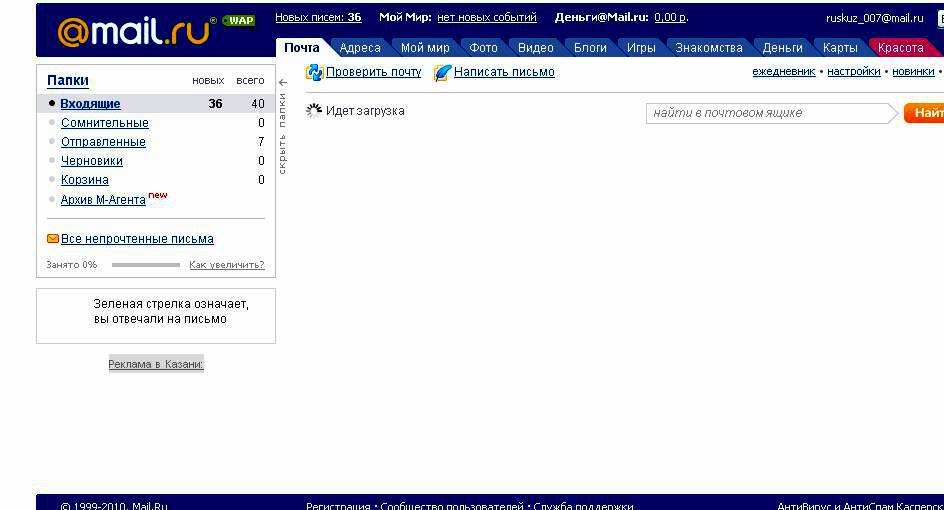The height and width of the screenshot is (510, 944).
Task: Switch to the Адреса tab
Action: tap(360, 48)
